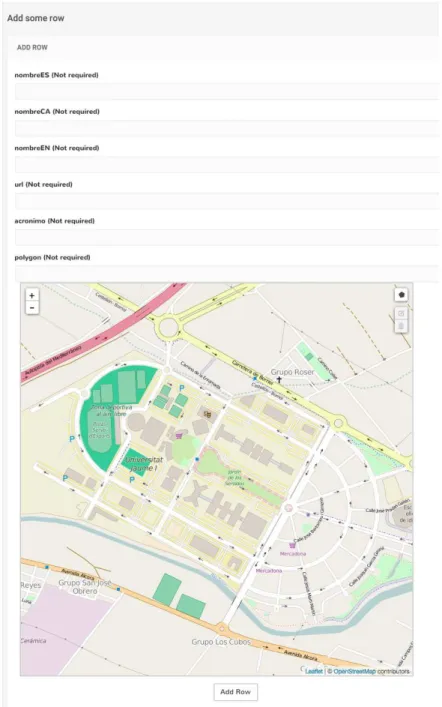442x707 pixels.
Task: Select the draw polygon tool on map
Action: (401, 295)
